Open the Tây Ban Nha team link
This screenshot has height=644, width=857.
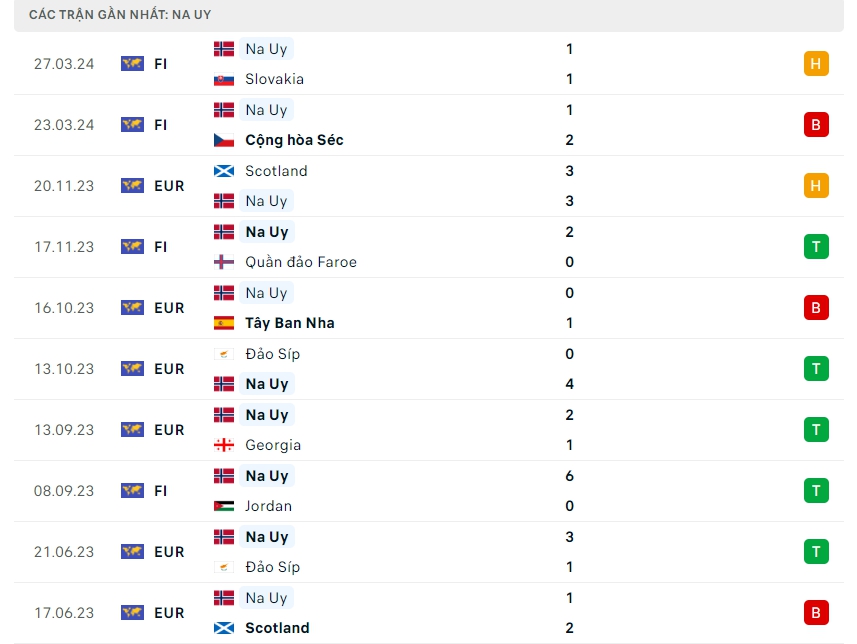click(289, 323)
